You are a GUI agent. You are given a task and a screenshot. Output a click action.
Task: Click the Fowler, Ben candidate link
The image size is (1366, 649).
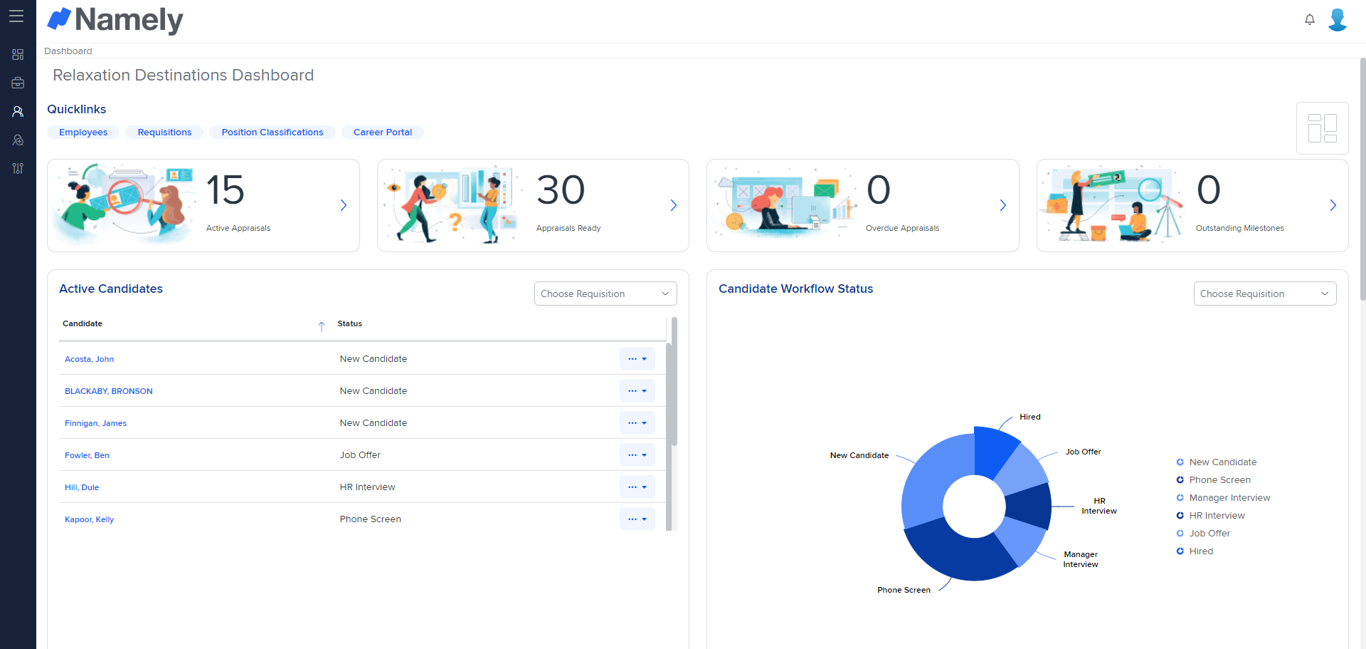point(86,455)
